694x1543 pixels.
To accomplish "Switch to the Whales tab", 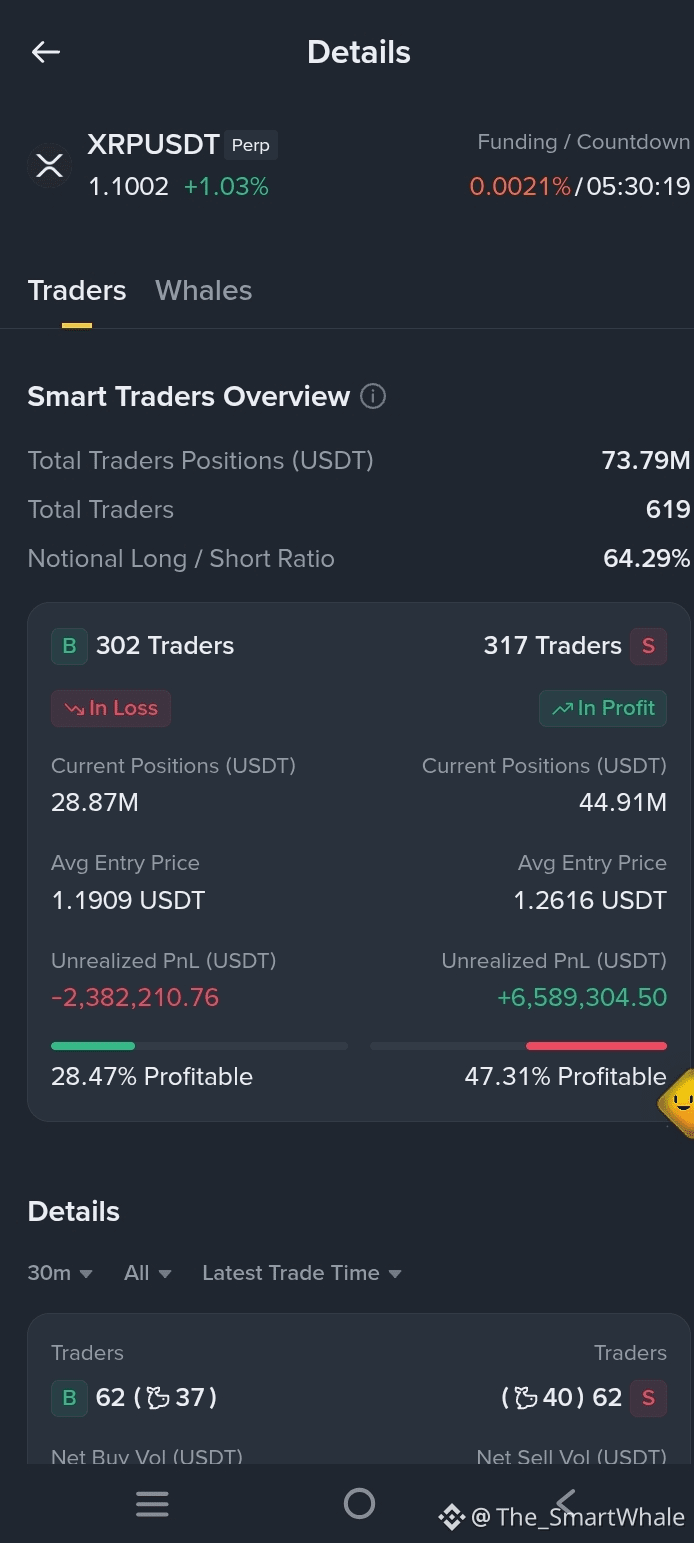I will [204, 291].
